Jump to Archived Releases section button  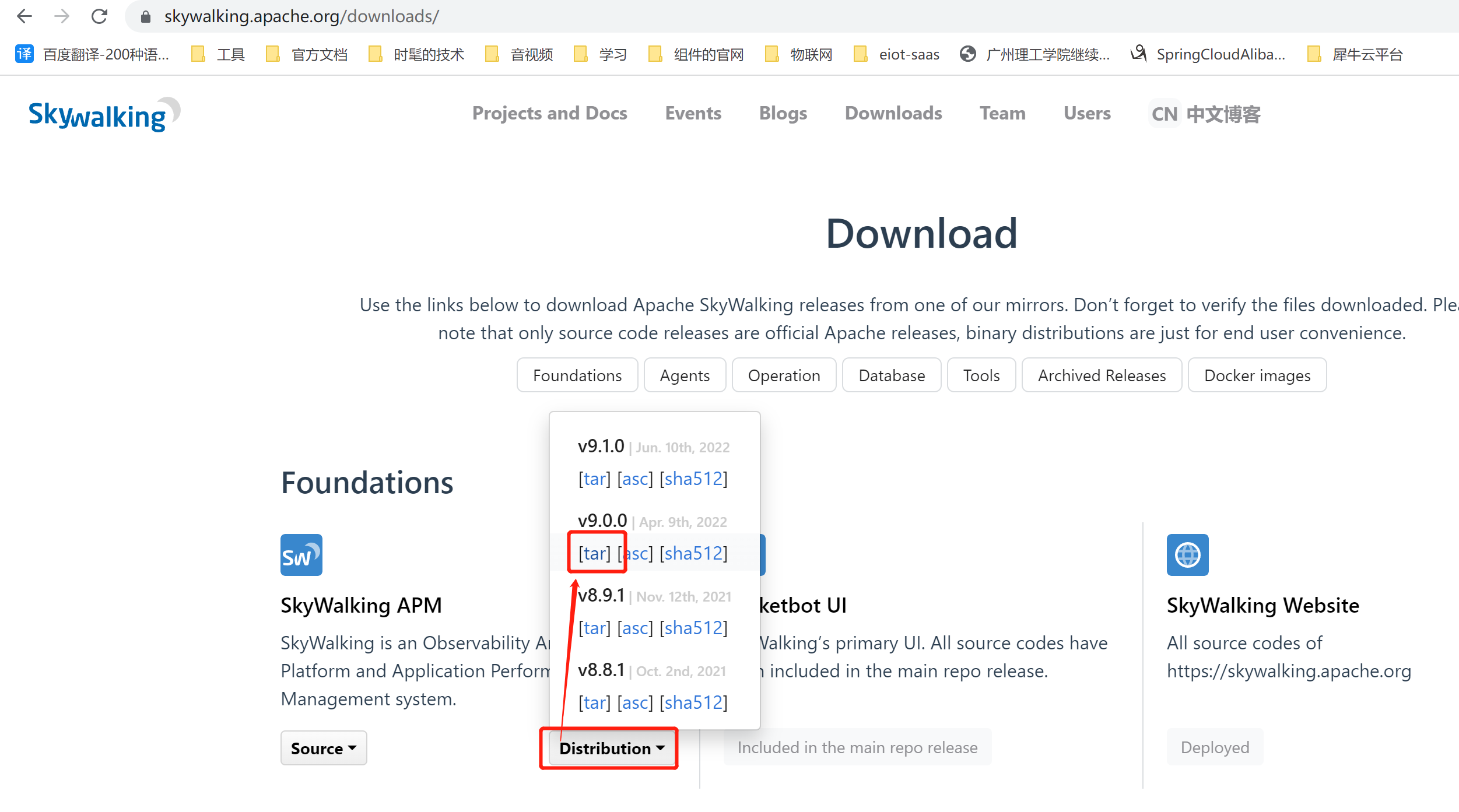pos(1102,375)
